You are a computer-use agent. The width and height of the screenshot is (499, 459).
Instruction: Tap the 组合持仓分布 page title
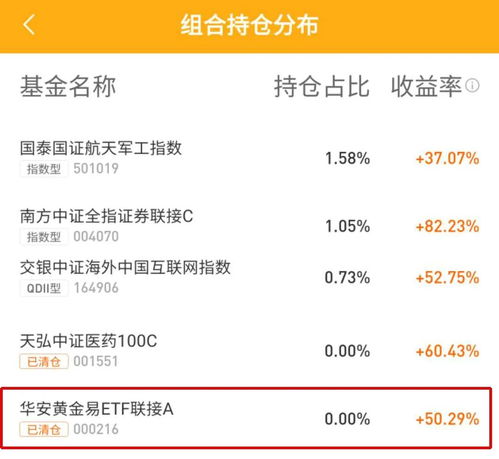249,25
